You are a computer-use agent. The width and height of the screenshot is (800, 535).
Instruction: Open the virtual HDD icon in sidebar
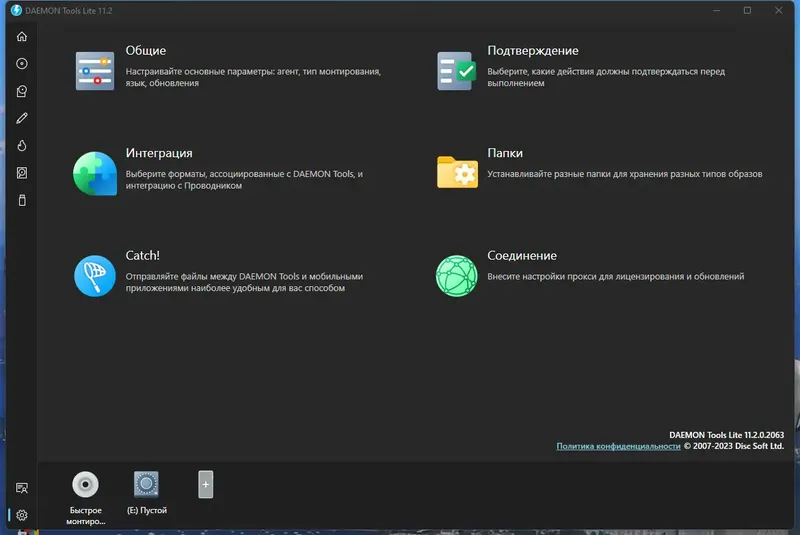coord(21,173)
